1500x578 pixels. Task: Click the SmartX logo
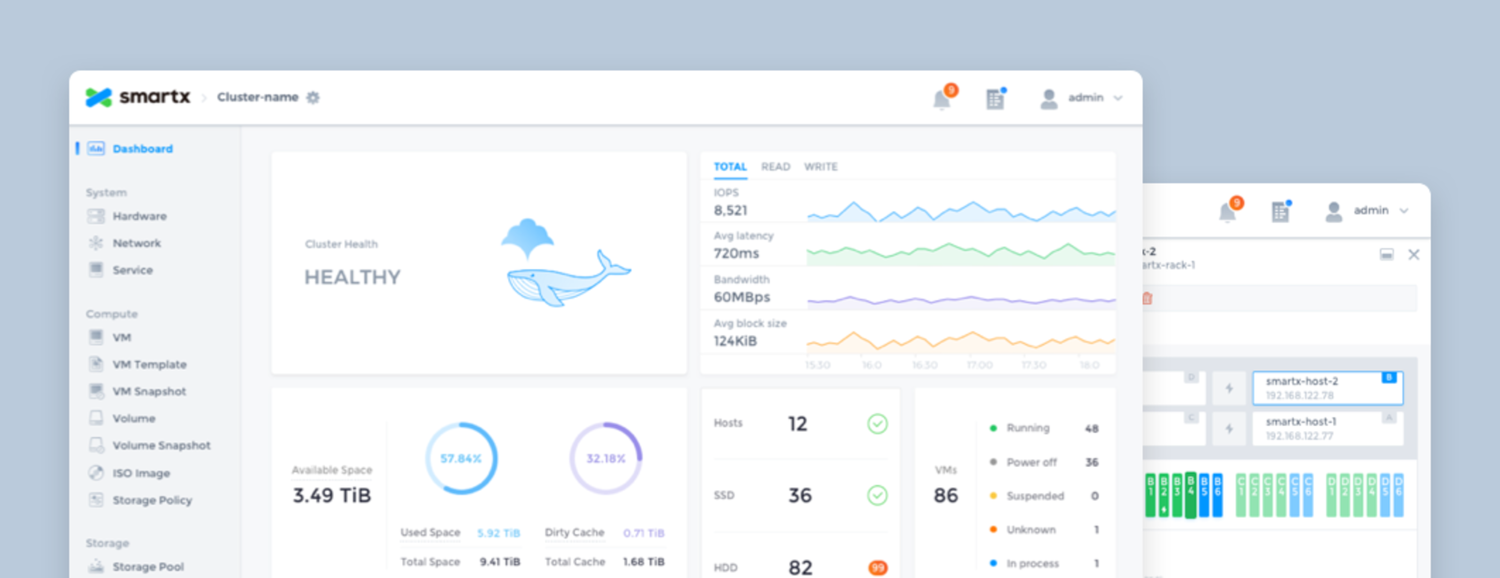click(x=136, y=97)
